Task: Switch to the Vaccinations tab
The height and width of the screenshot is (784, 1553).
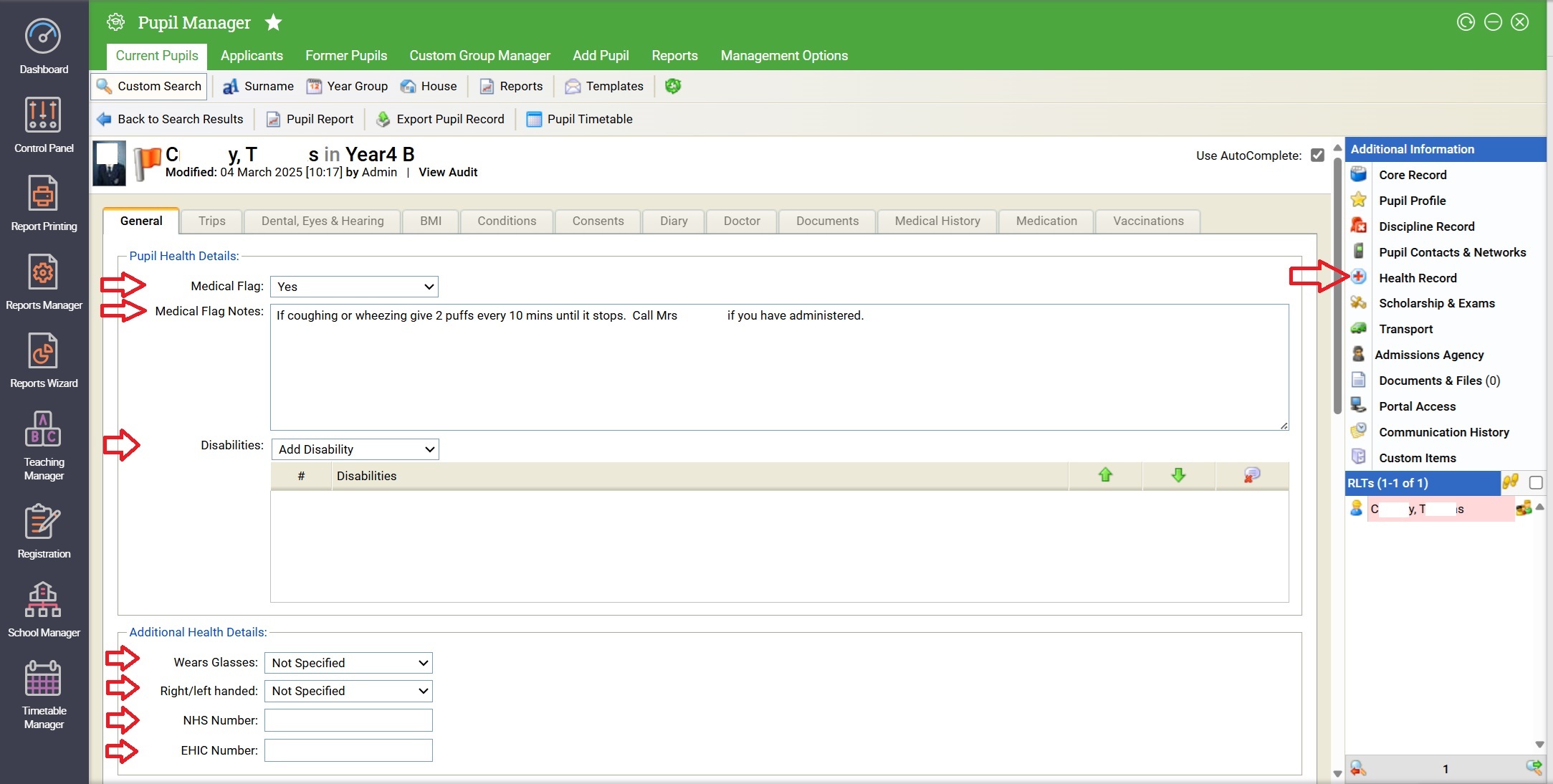Action: 1147,221
